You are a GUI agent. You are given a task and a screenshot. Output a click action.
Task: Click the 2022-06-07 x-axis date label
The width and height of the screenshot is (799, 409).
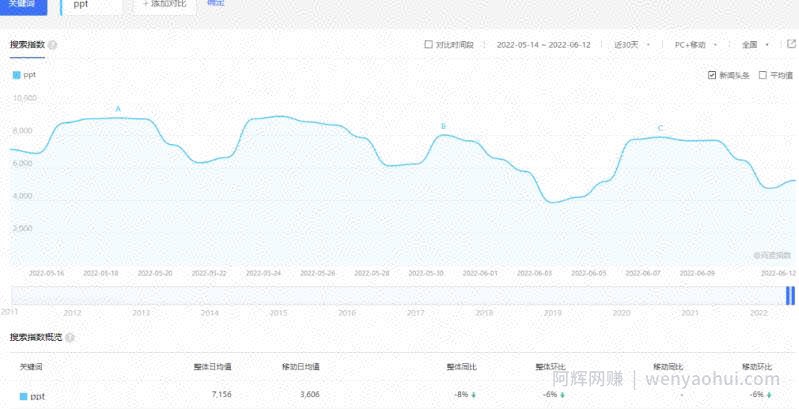tap(643, 273)
